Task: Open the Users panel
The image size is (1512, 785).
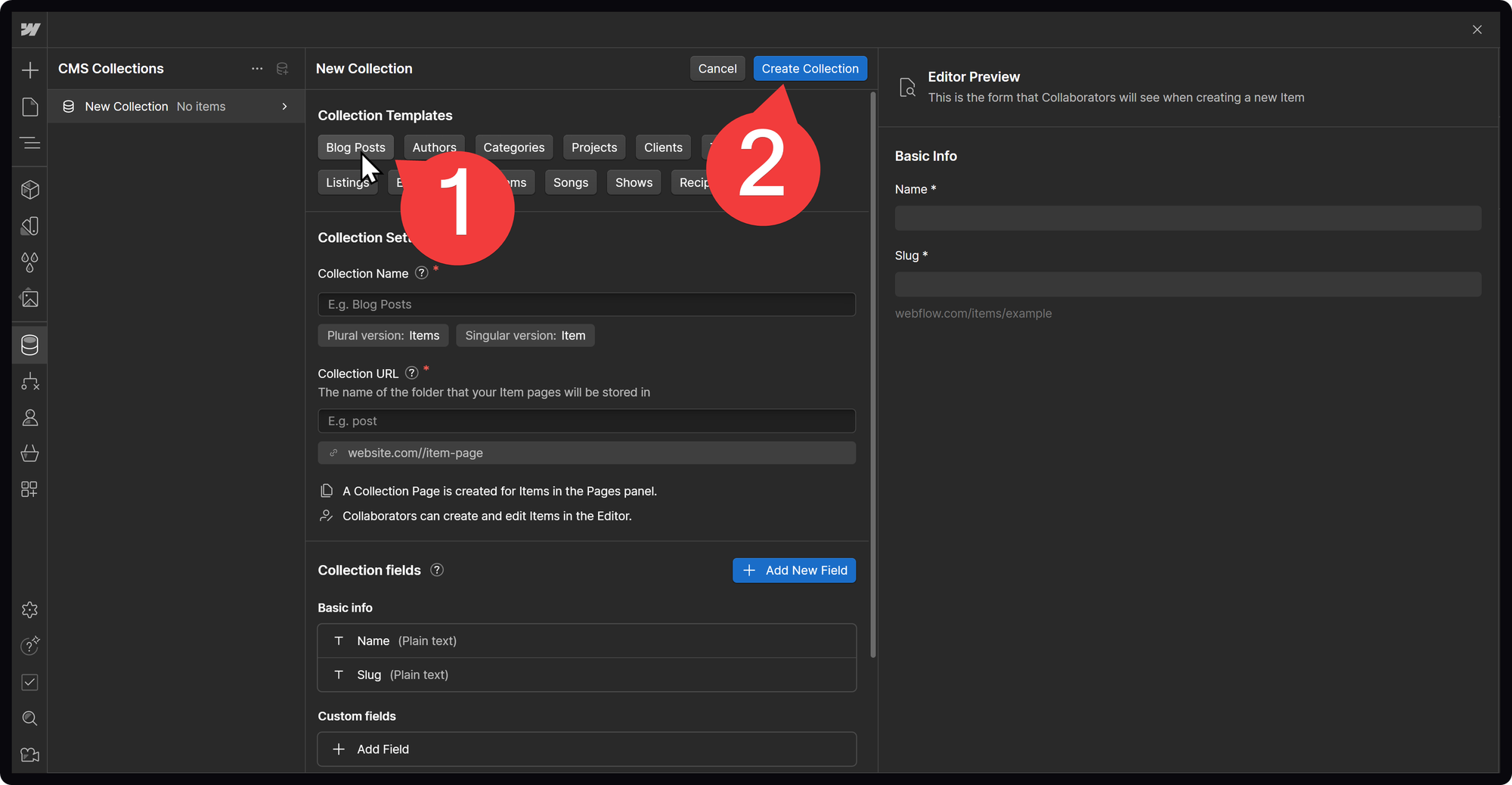Action: point(30,417)
